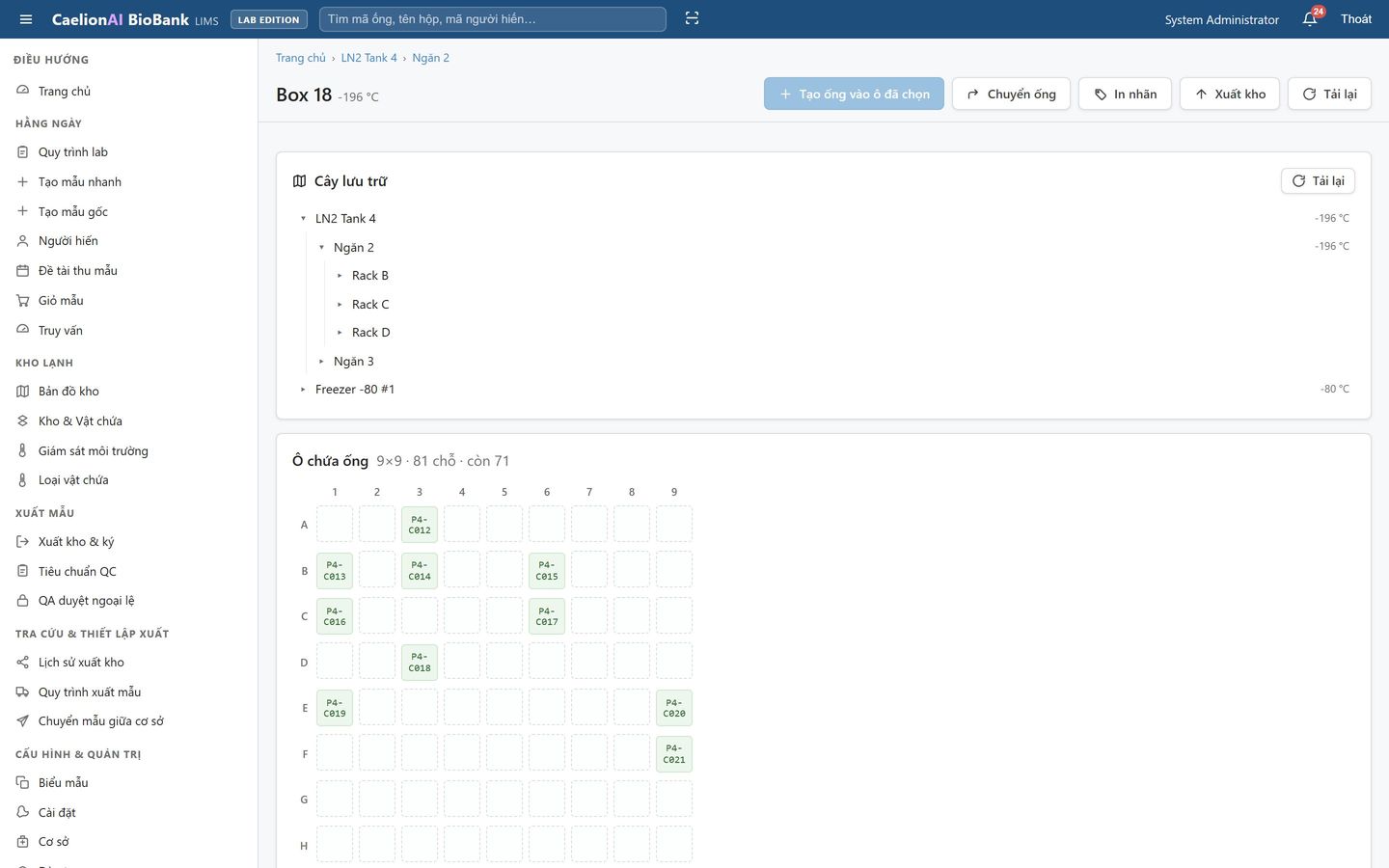Reload the Cây lưu trữ panel
This screenshot has width=1389, height=868.
coord(1318,181)
